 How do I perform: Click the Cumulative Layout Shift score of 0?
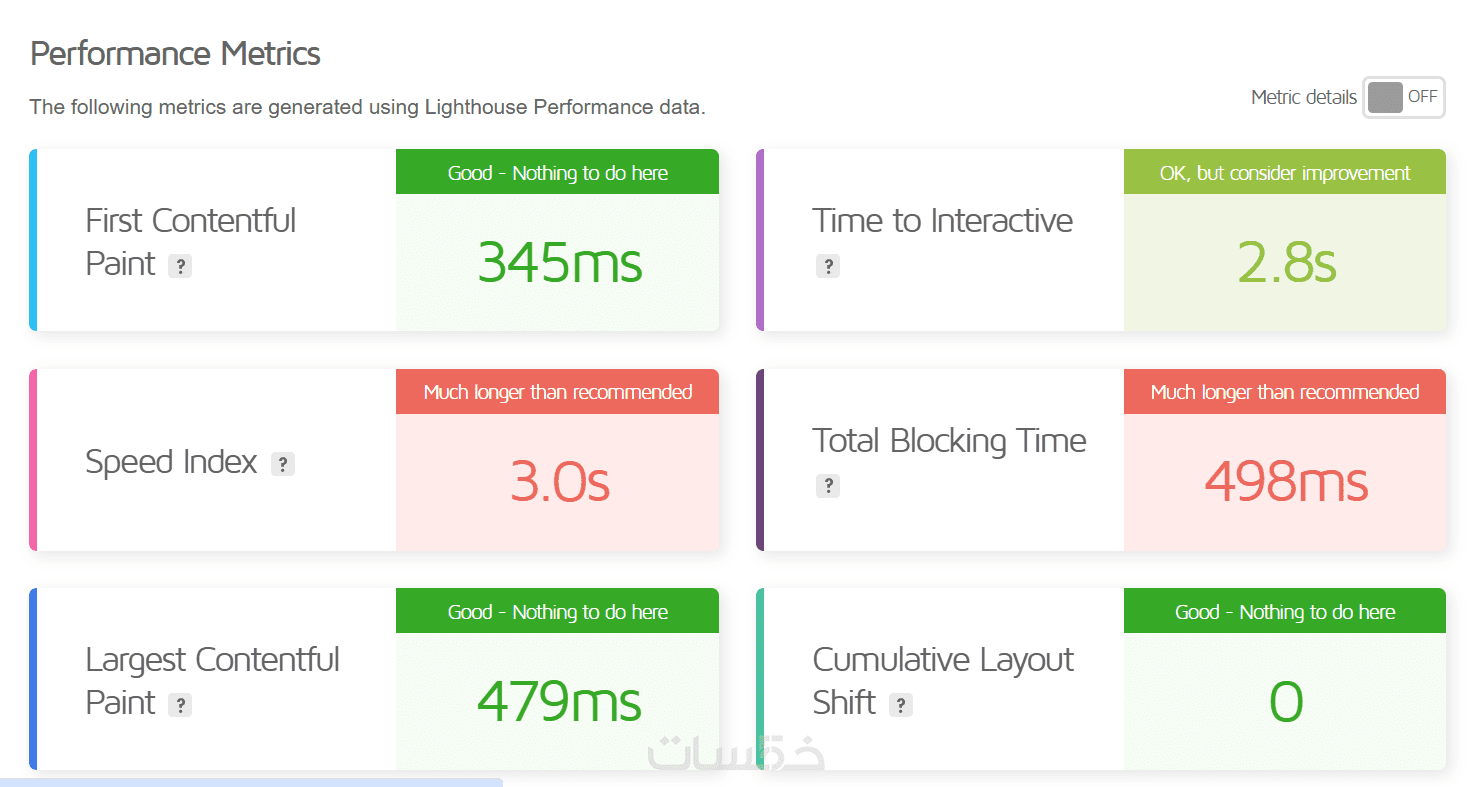(x=1286, y=701)
